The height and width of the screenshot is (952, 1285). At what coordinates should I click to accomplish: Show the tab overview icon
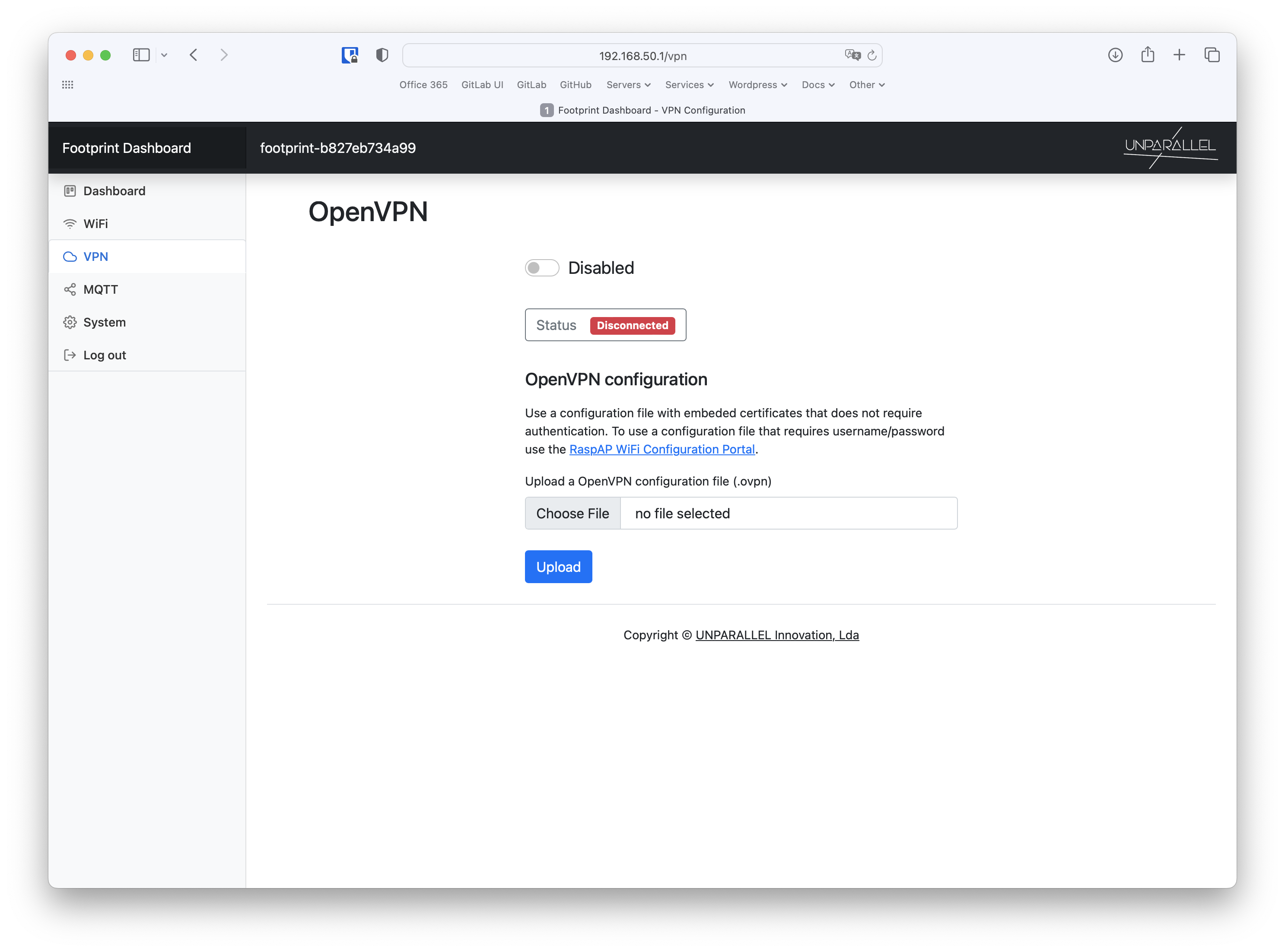(x=1212, y=55)
